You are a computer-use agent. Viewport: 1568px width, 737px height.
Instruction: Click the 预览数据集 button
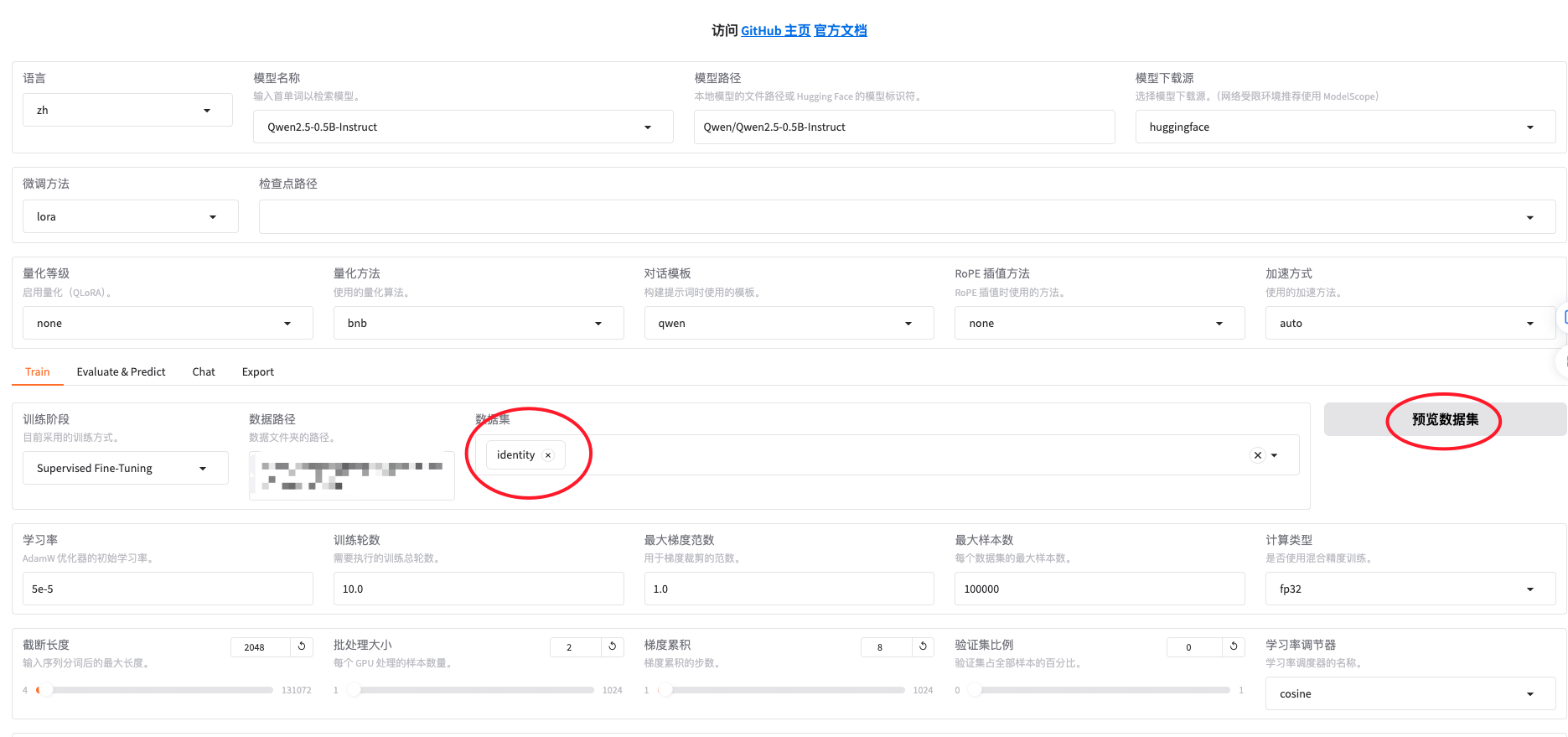pos(1445,420)
